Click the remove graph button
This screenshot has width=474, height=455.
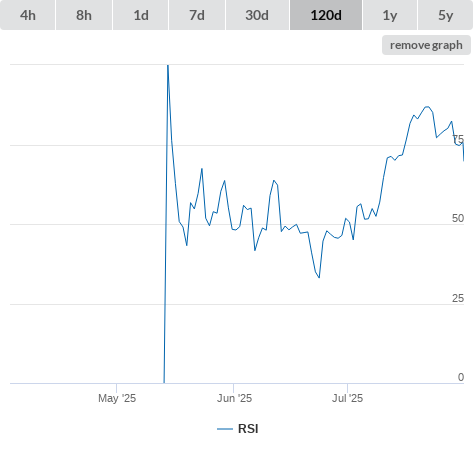426,45
